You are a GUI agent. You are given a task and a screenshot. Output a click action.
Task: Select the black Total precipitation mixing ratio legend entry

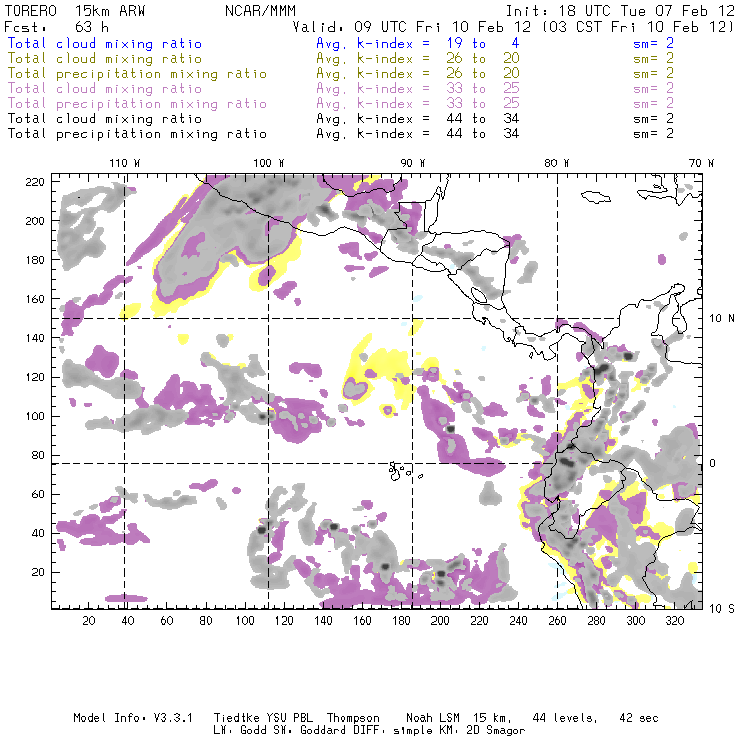point(130,134)
